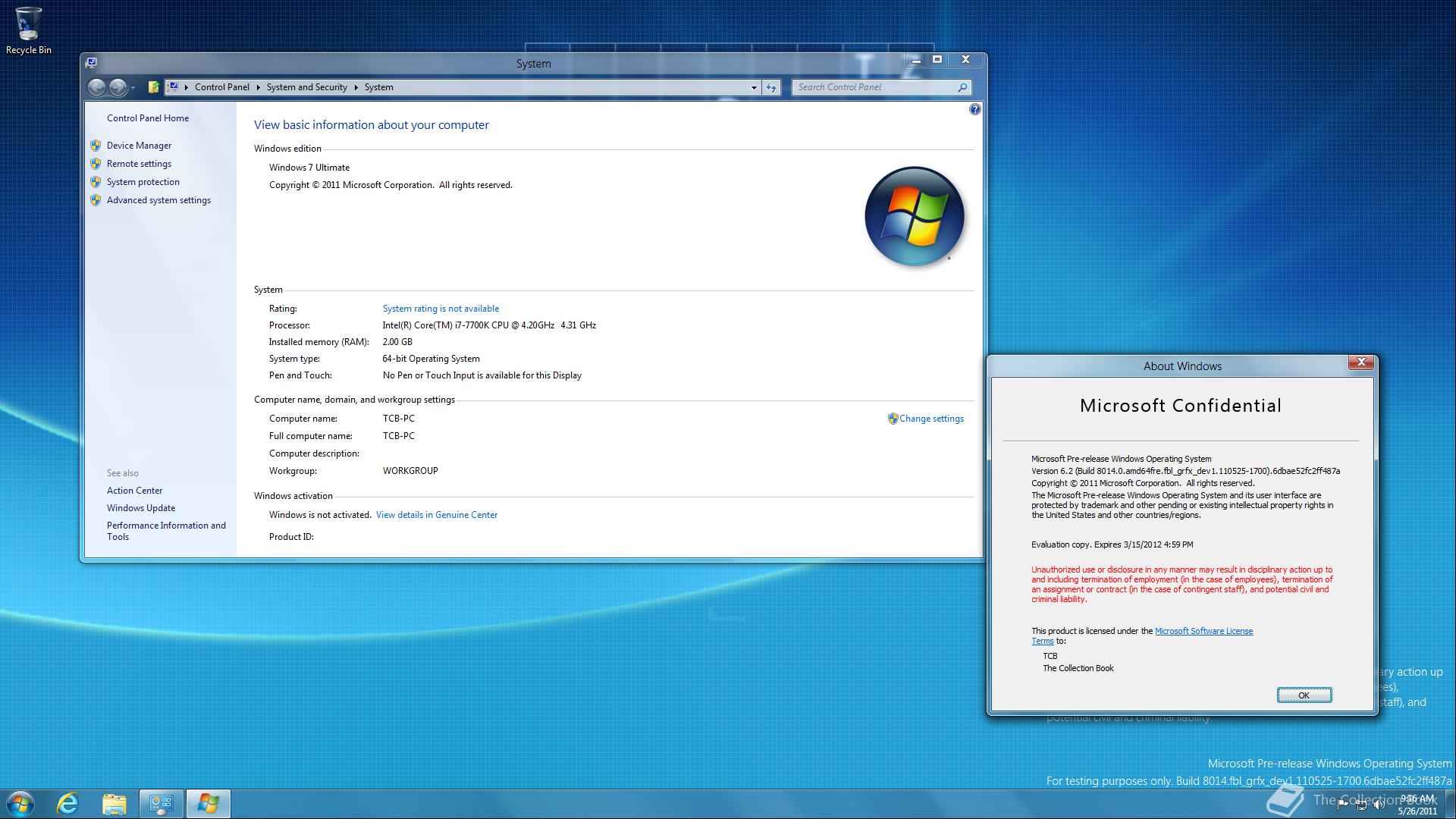This screenshot has width=1456, height=819.
Task: Open the address bar history dropdown
Action: 754,87
